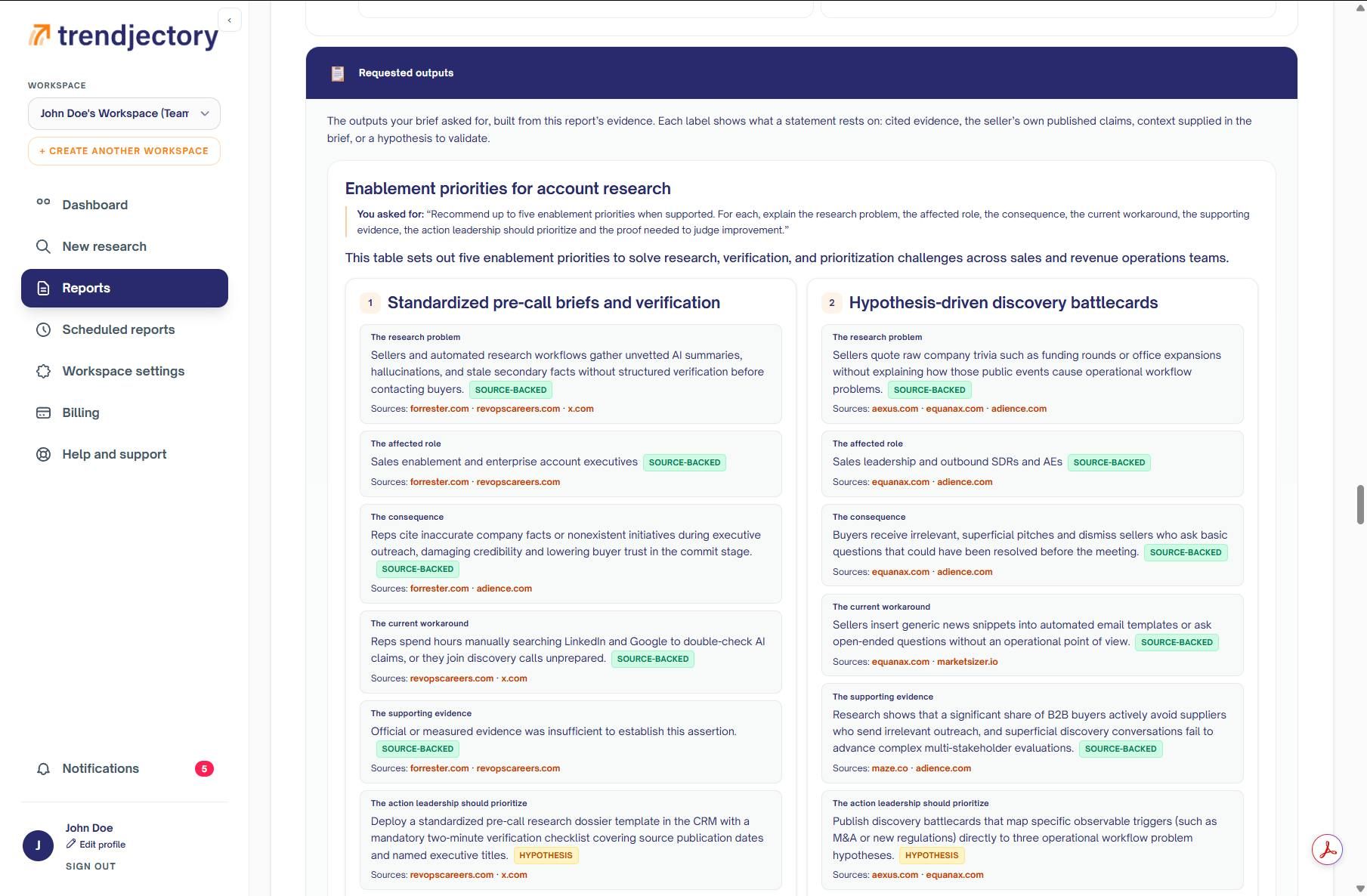Click the trendjectory logo arrow icon
The width and height of the screenshot is (1367, 896).
pos(39,35)
